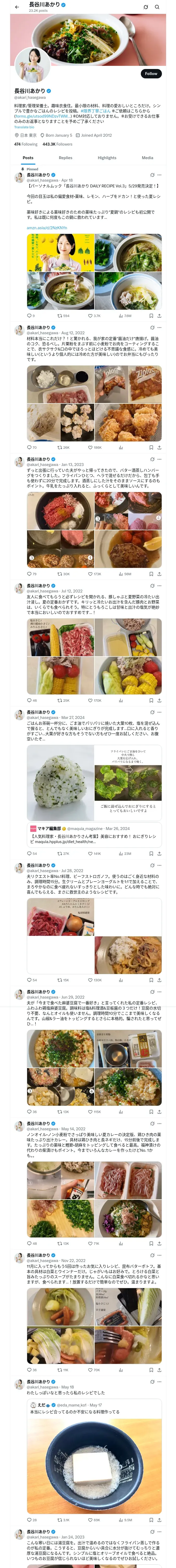
Task: Switch to the Replies tab
Action: (x=65, y=158)
